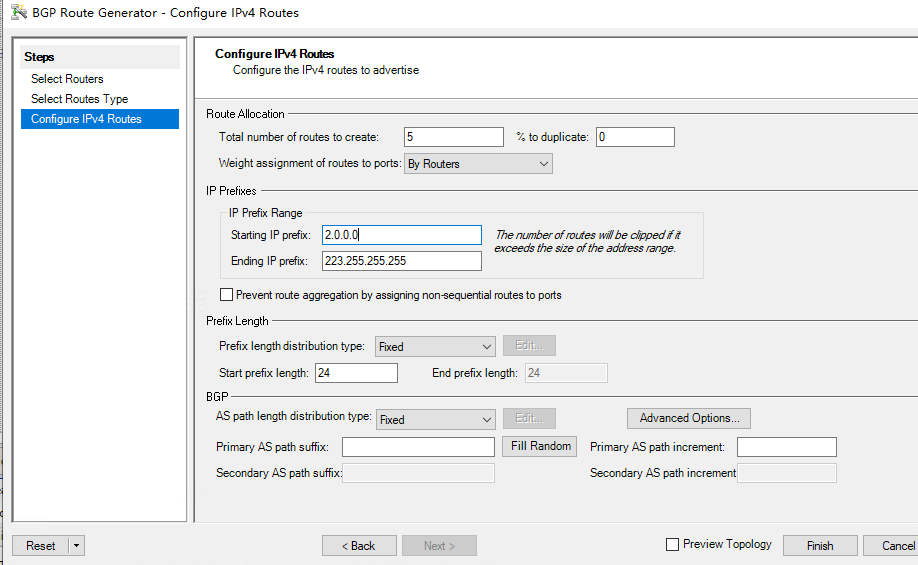The height and width of the screenshot is (565, 918).
Task: Go back with the '< Back' button
Action: pos(359,546)
